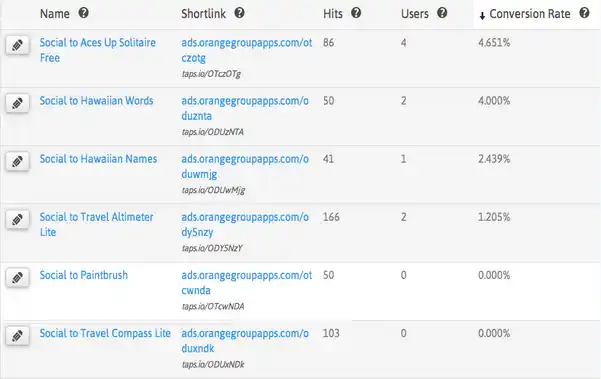Viewport: 601px width, 379px height.
Task: Click the Hits column help icon
Action: point(356,13)
